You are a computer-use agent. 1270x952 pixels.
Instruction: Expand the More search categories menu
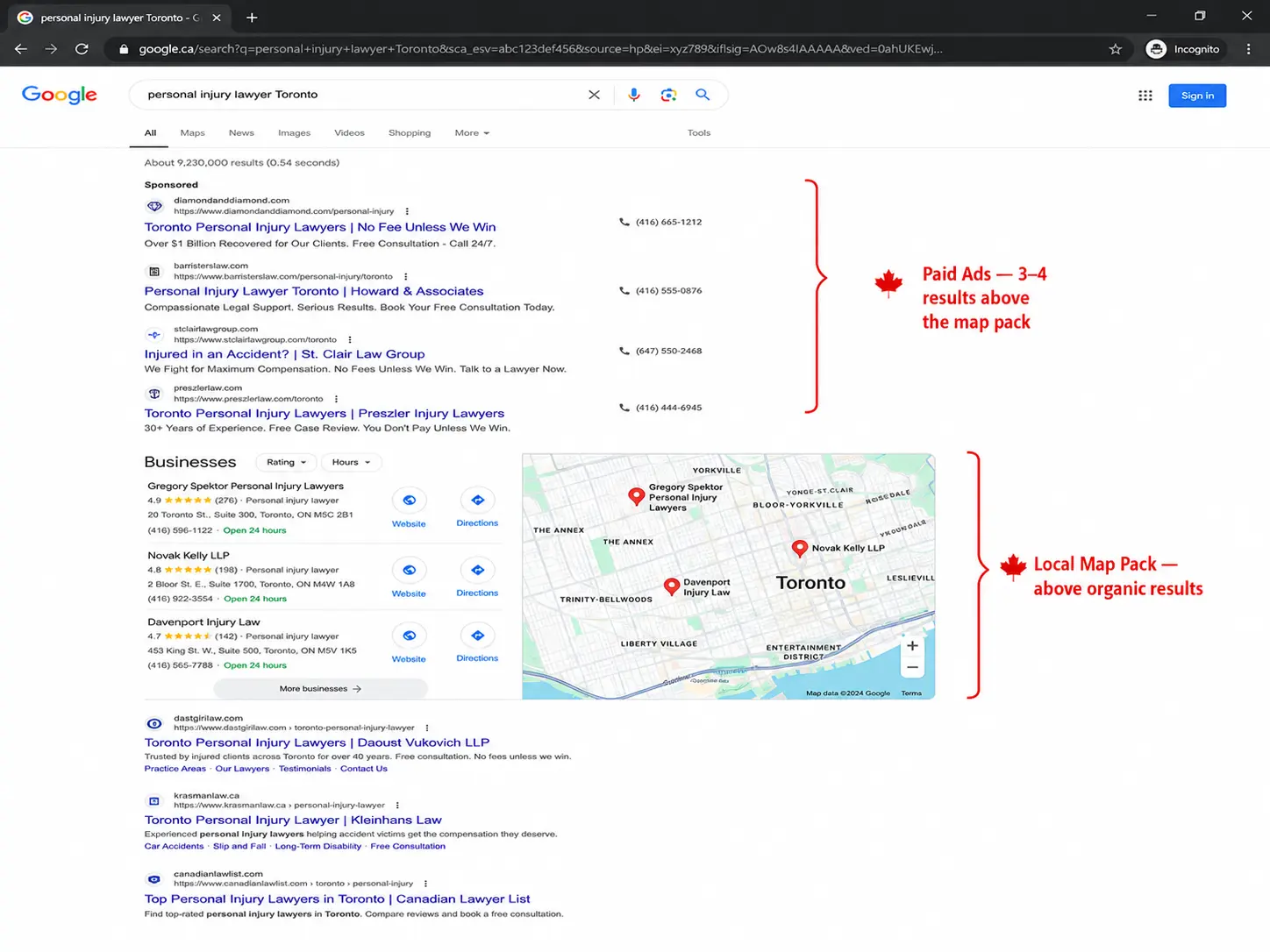pyautogui.click(x=472, y=133)
